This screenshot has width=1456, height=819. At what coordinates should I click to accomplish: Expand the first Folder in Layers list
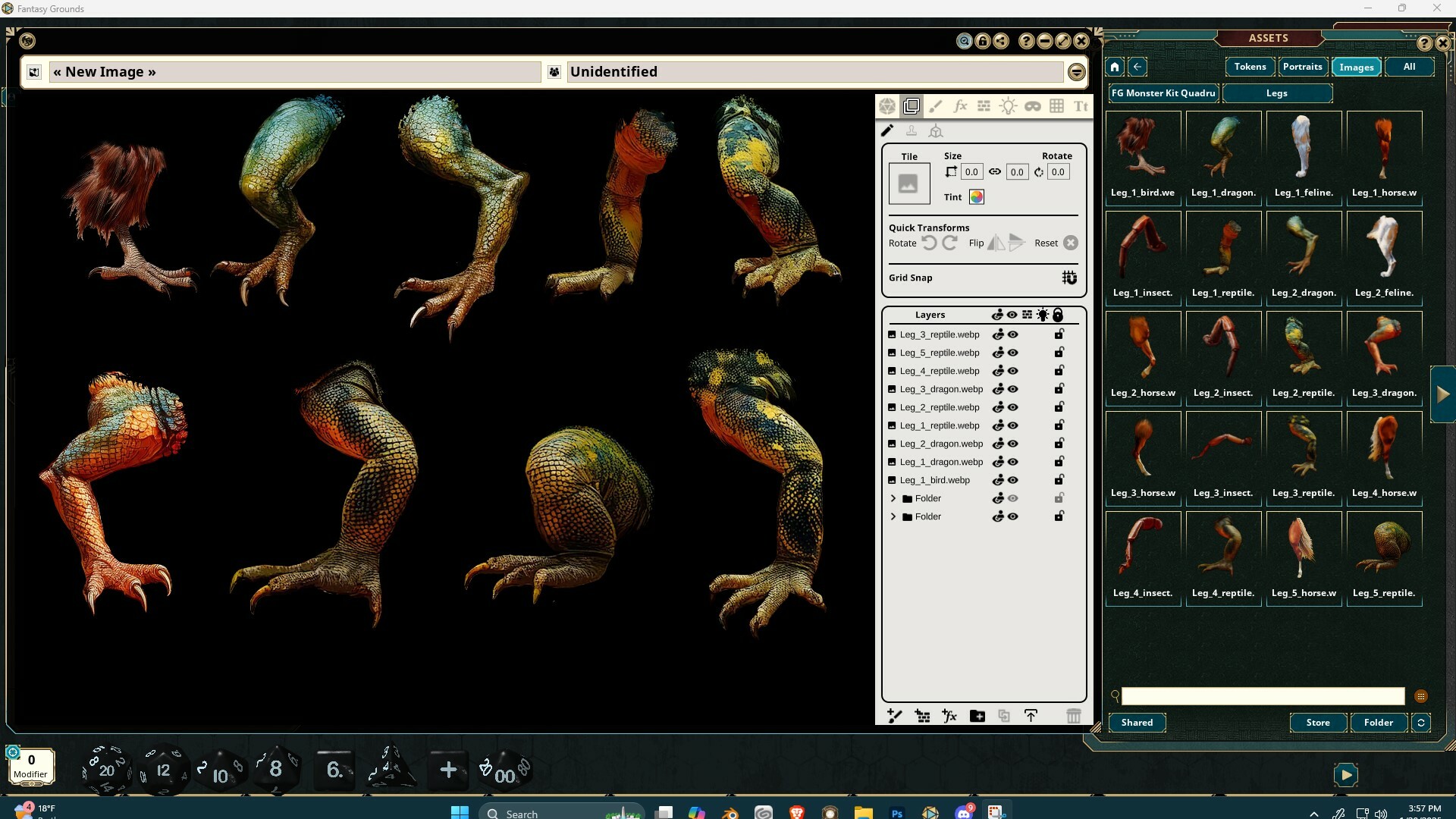click(893, 498)
